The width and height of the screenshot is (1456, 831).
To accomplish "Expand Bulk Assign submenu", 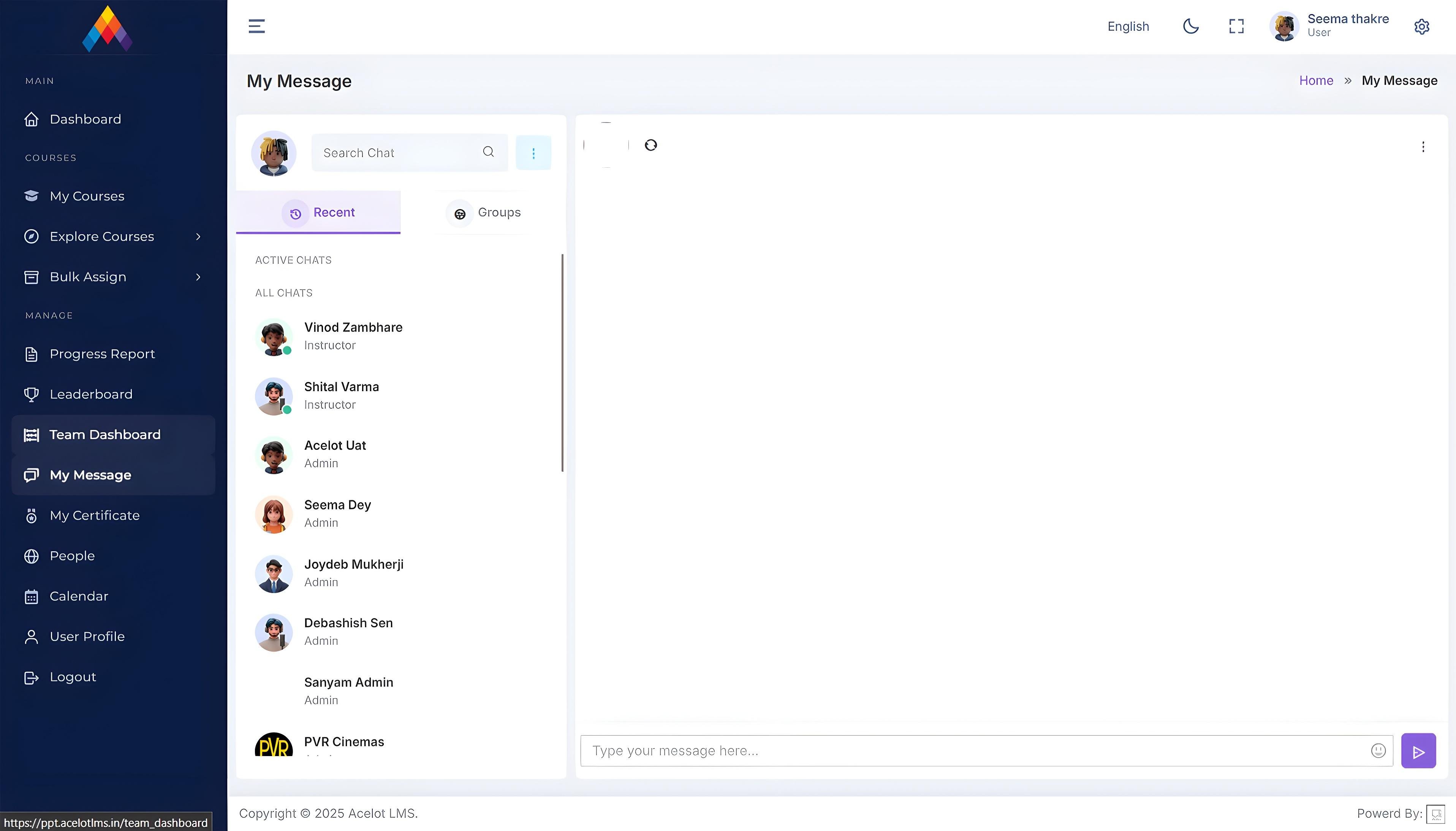I will (198, 277).
